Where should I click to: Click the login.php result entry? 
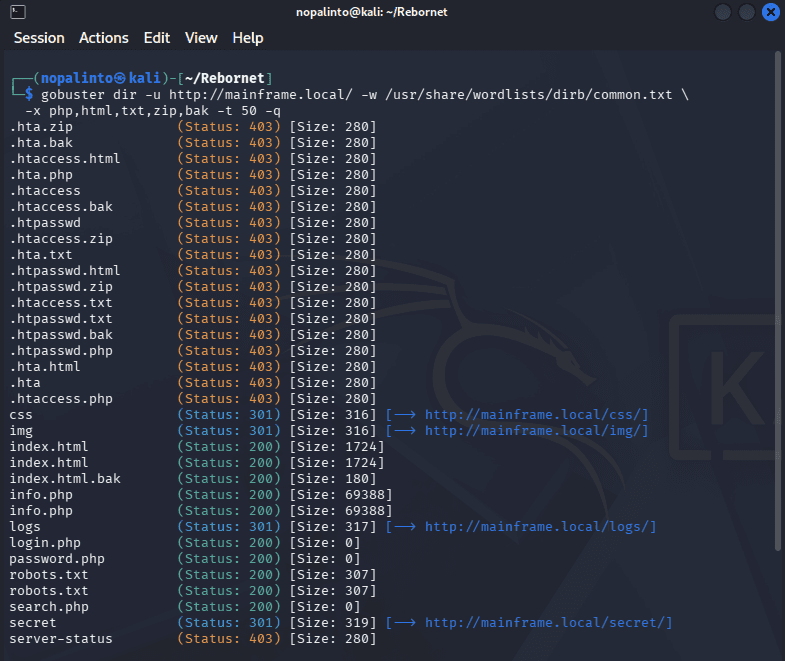coord(45,543)
